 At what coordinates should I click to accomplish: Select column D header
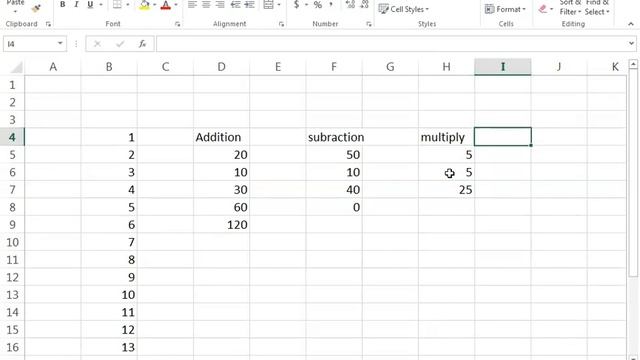click(x=221, y=67)
